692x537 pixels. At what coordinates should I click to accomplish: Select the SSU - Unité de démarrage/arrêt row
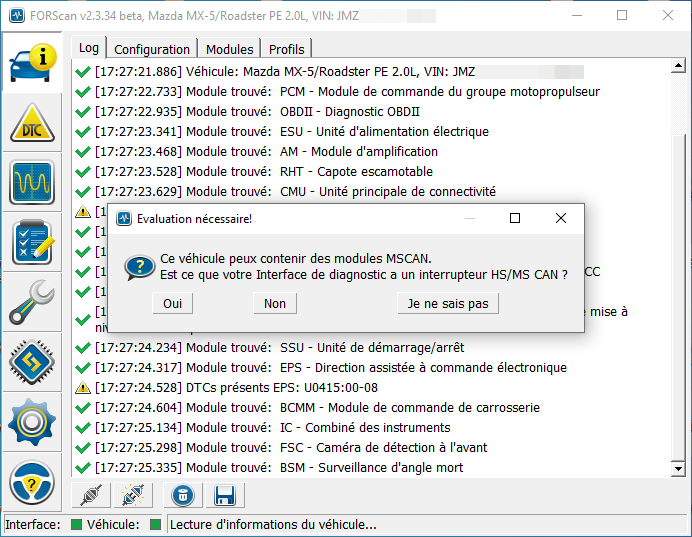click(x=269, y=348)
